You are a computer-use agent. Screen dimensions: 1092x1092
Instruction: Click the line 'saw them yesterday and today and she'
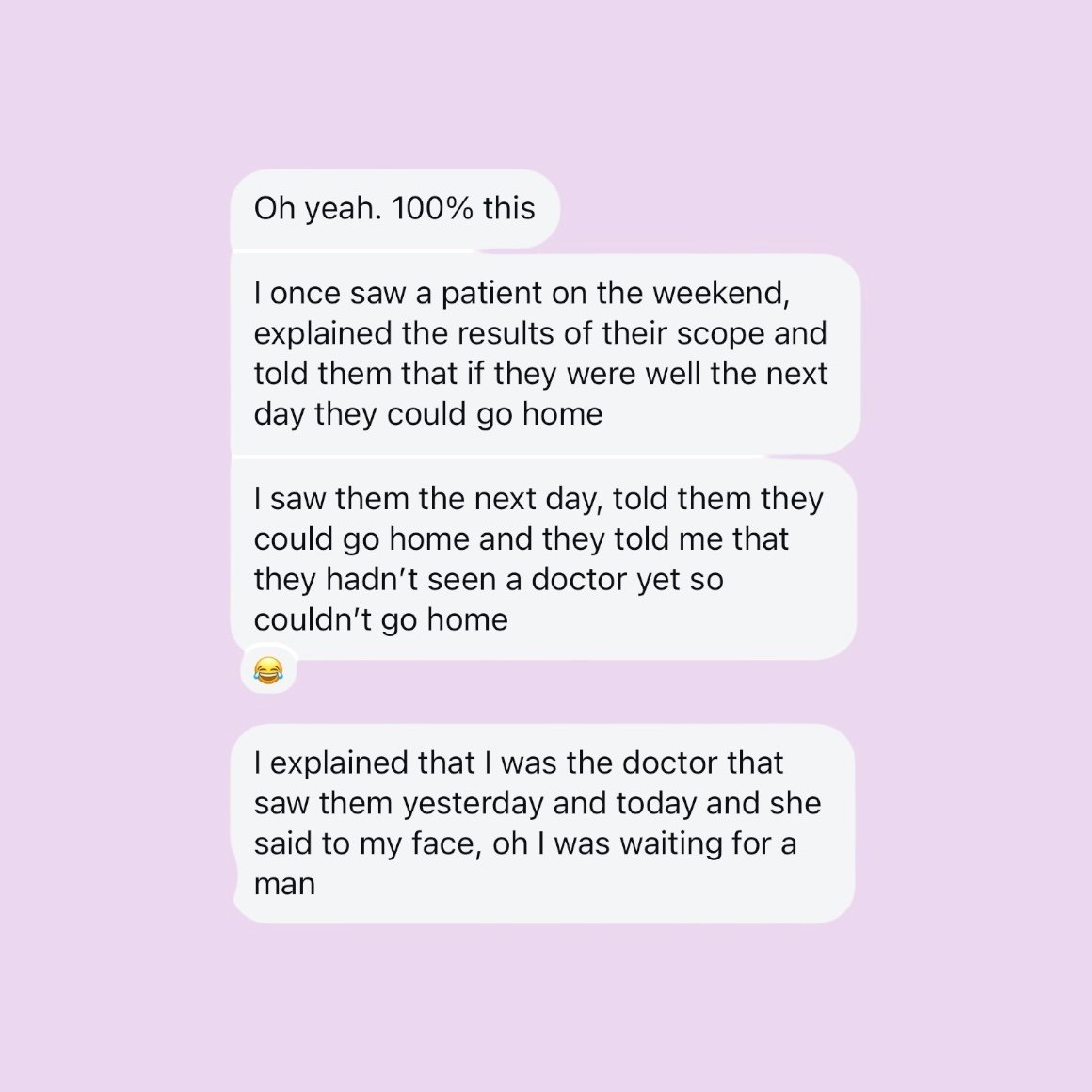(x=538, y=803)
